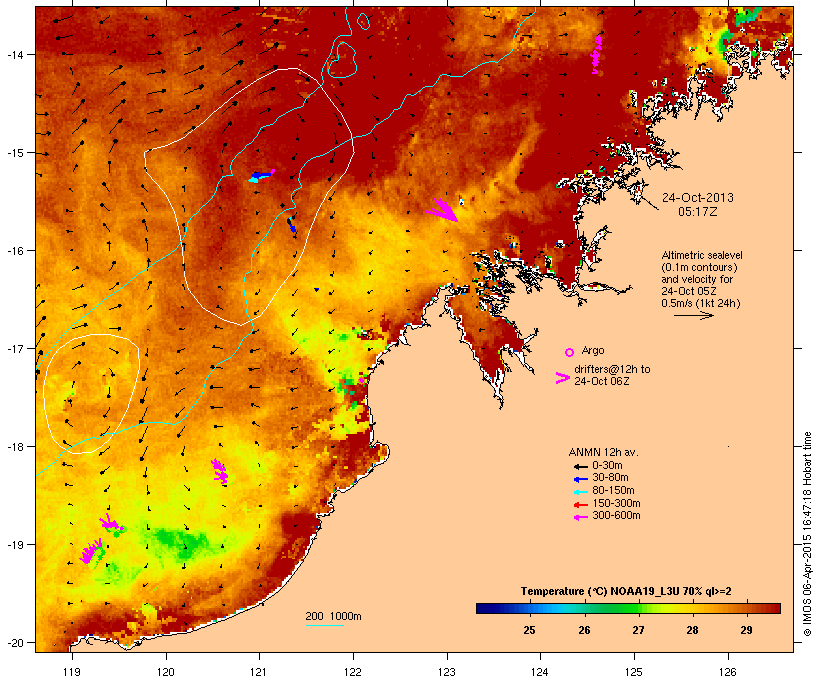This screenshot has height=680, width=820.
Task: Click the colorbar value 27
Action: pyautogui.click(x=638, y=630)
